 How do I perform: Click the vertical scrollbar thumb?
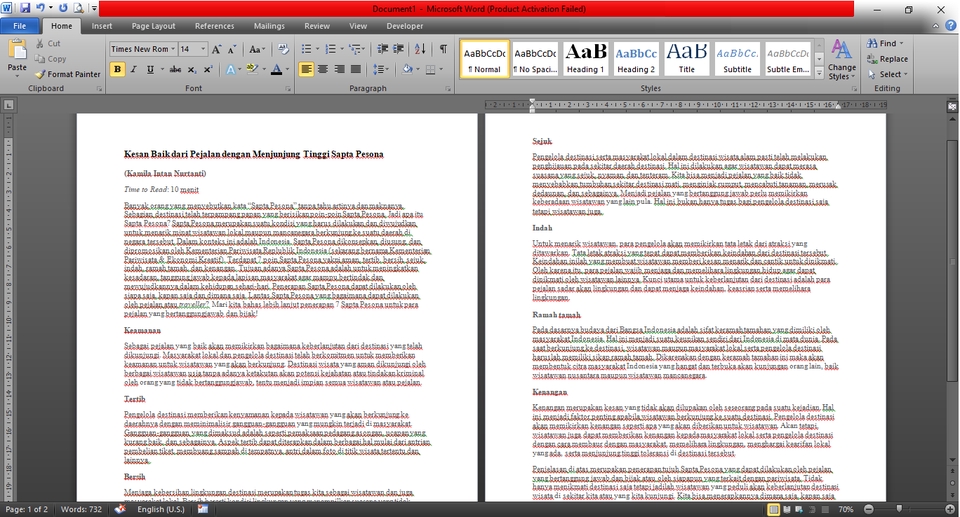tap(952, 260)
